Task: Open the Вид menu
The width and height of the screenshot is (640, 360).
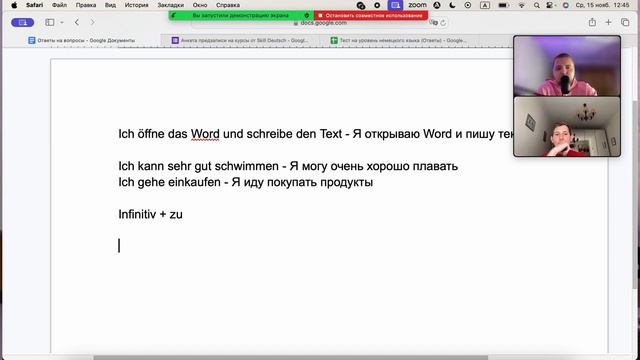Action: click(x=110, y=5)
